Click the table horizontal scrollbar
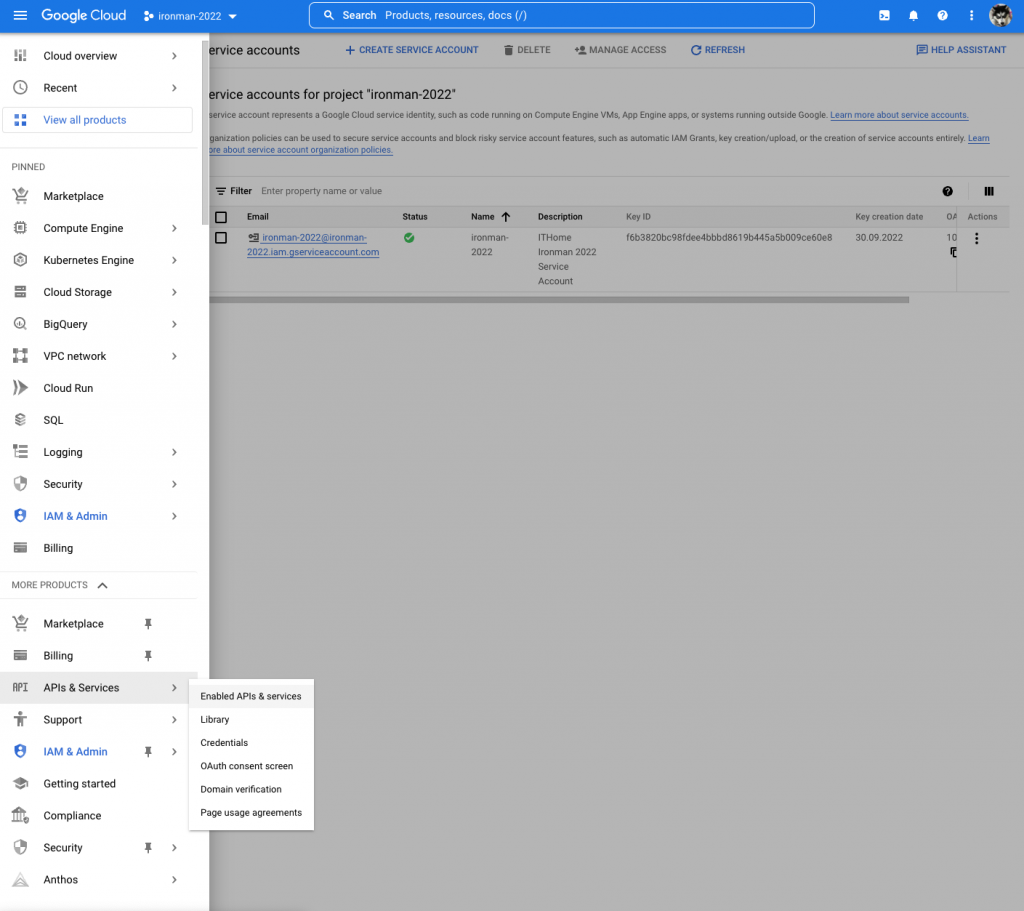Image resolution: width=1024 pixels, height=911 pixels. pos(559,300)
